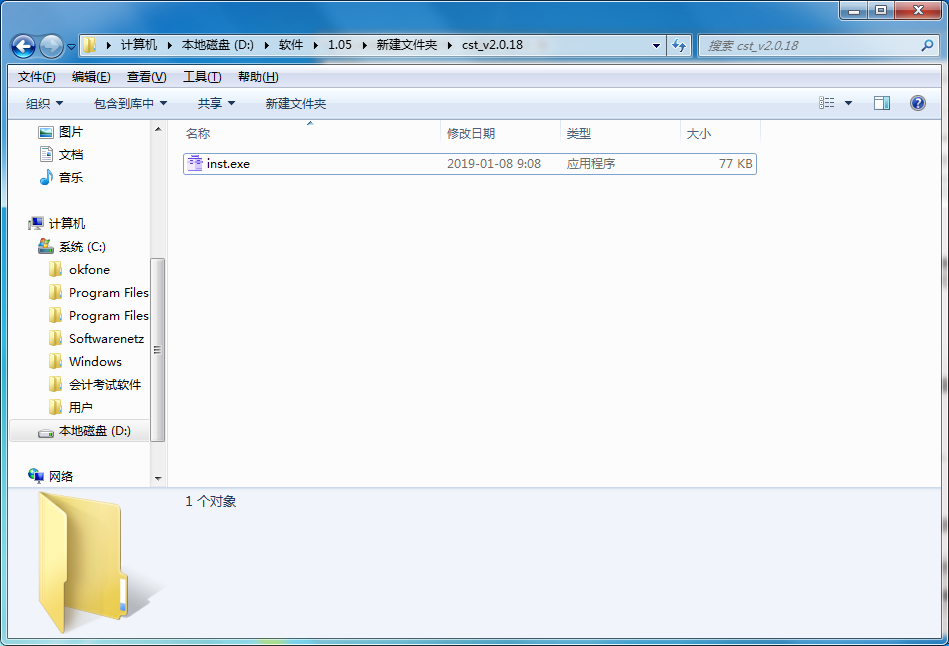Click the sidebar scroll up arrow
Screen dimensions: 949x646
pos(158,129)
